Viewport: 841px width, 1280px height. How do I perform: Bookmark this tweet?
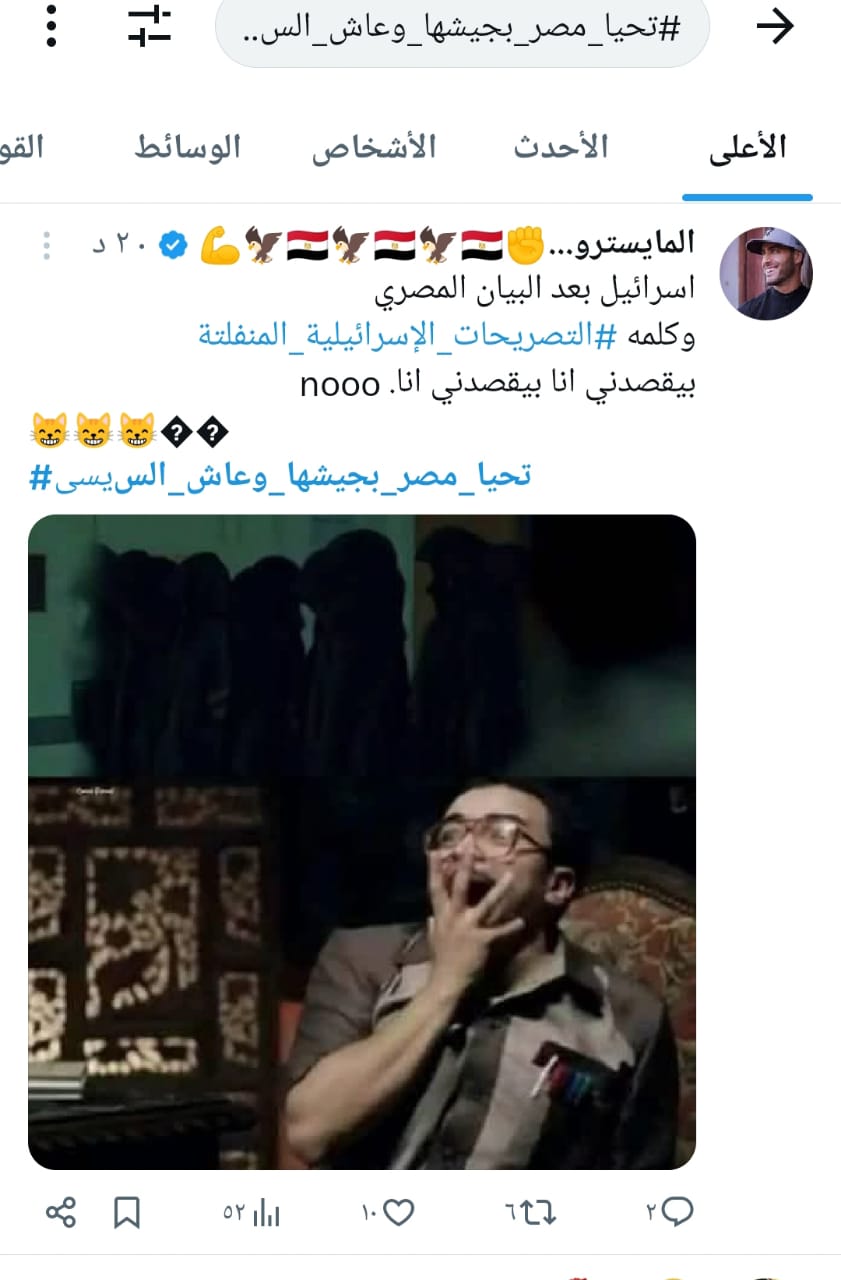click(x=127, y=1214)
